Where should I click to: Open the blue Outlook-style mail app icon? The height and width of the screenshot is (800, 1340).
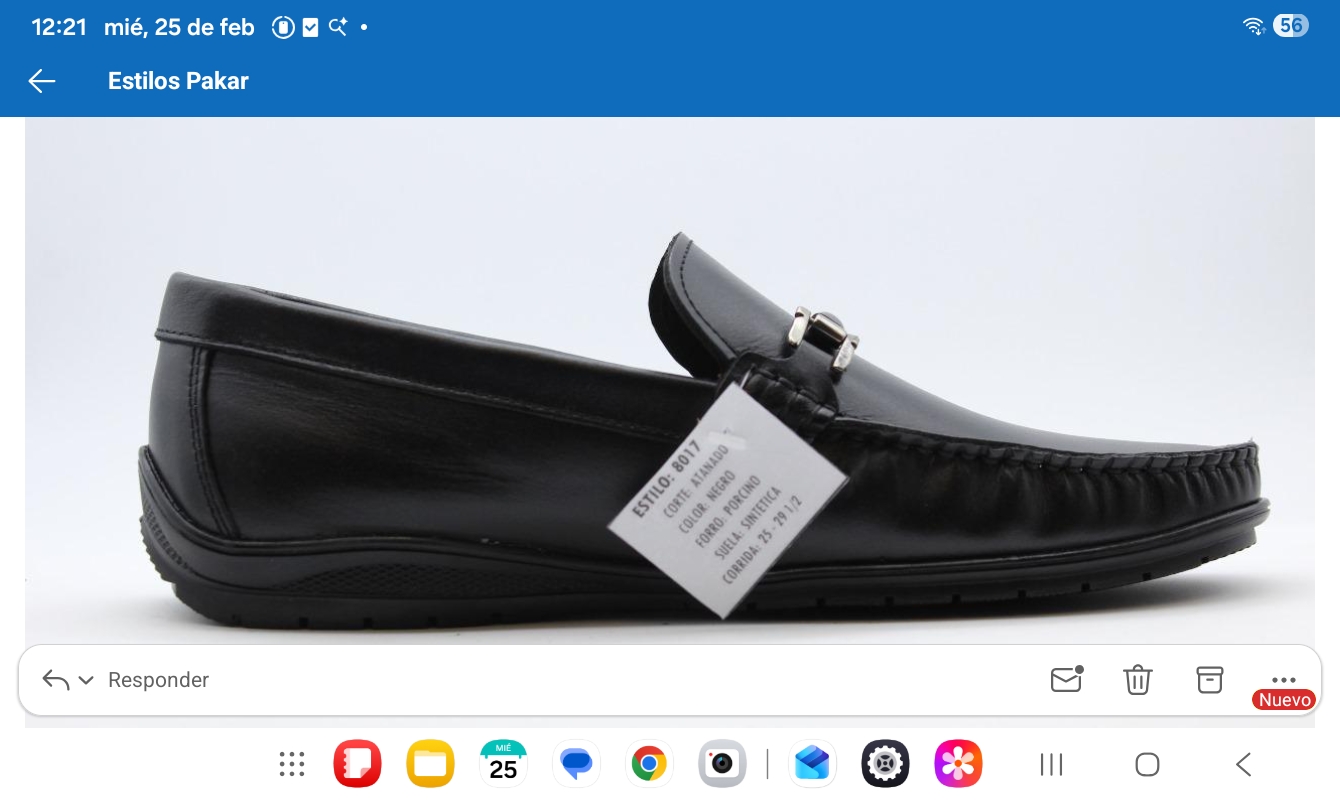coord(812,765)
